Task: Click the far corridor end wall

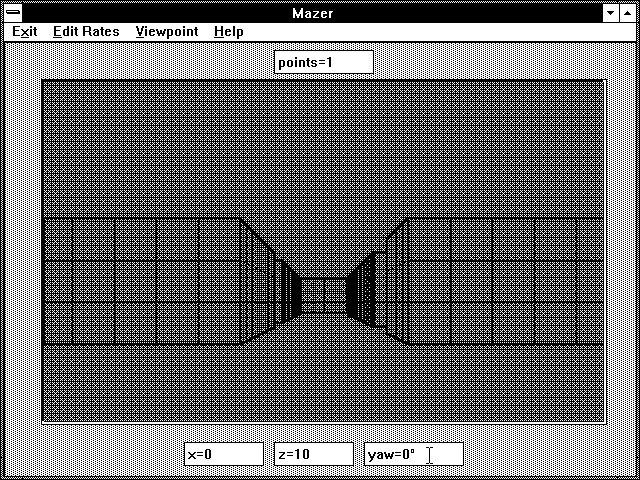Action: (x=324, y=296)
